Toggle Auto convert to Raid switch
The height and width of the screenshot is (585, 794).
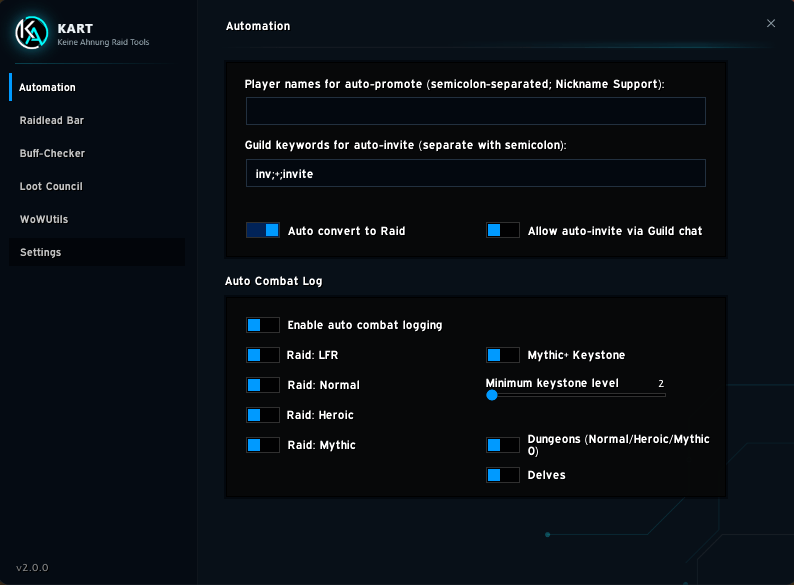coord(263,230)
